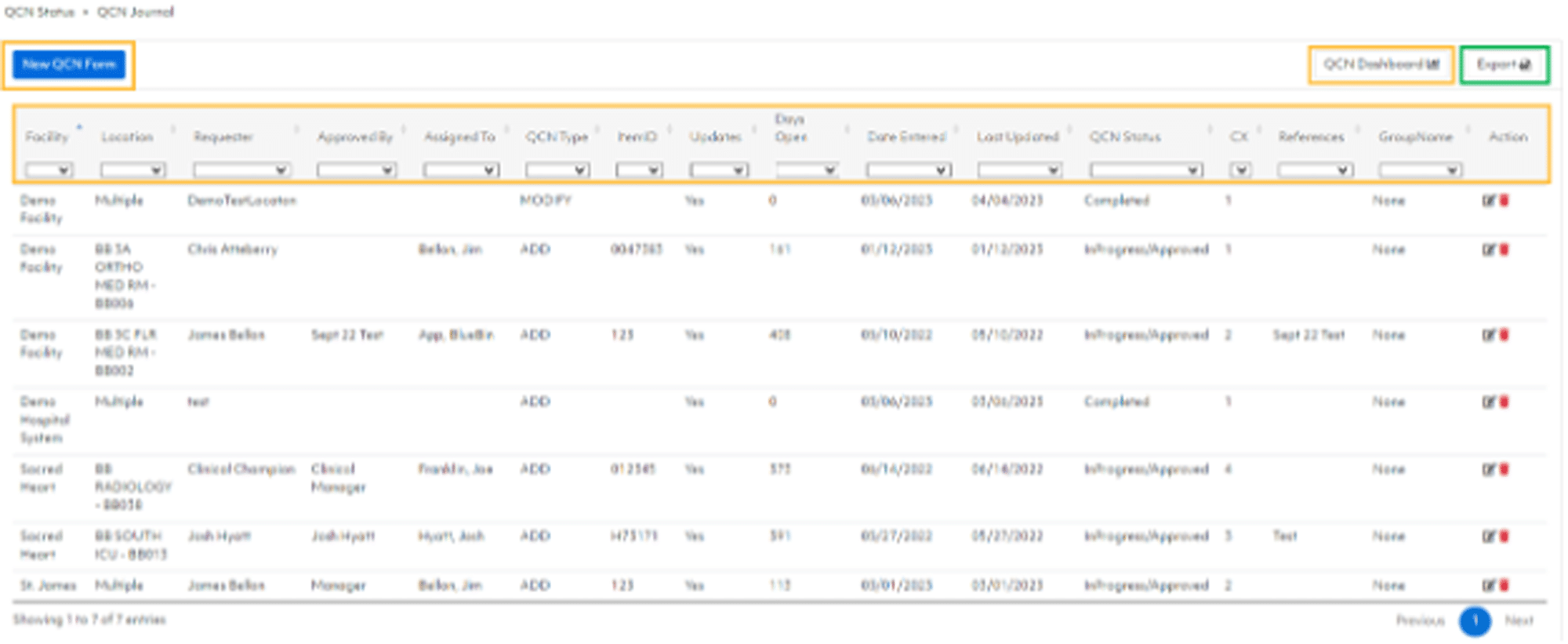This screenshot has height=644, width=1568.
Task: Sort table by Updates column
Action: tap(715, 136)
